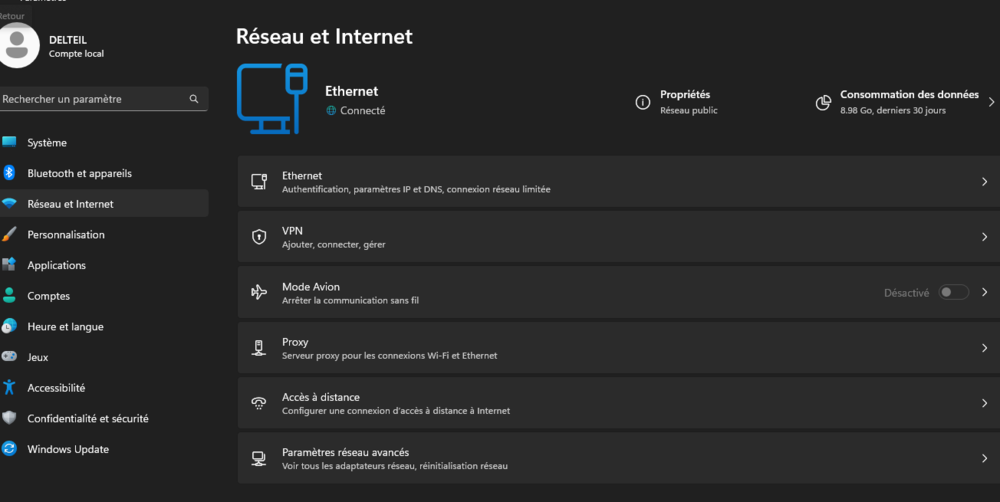Click the Proxy server icon
This screenshot has height=502, width=1000.
259,348
